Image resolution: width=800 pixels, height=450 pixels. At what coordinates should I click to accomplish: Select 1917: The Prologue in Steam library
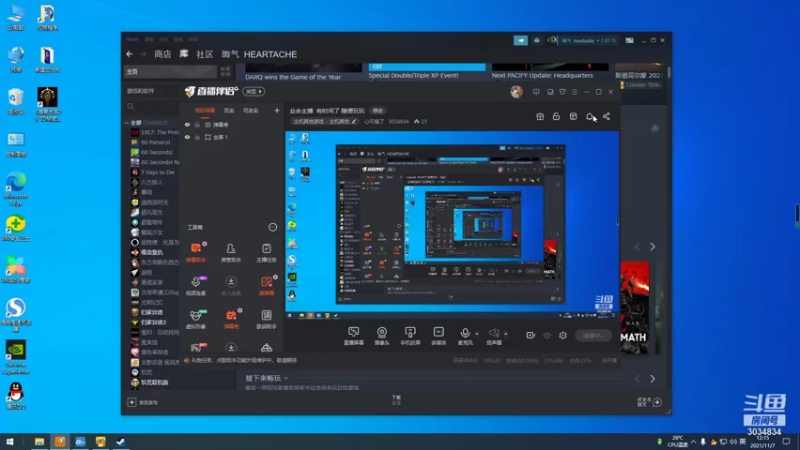coord(155,132)
